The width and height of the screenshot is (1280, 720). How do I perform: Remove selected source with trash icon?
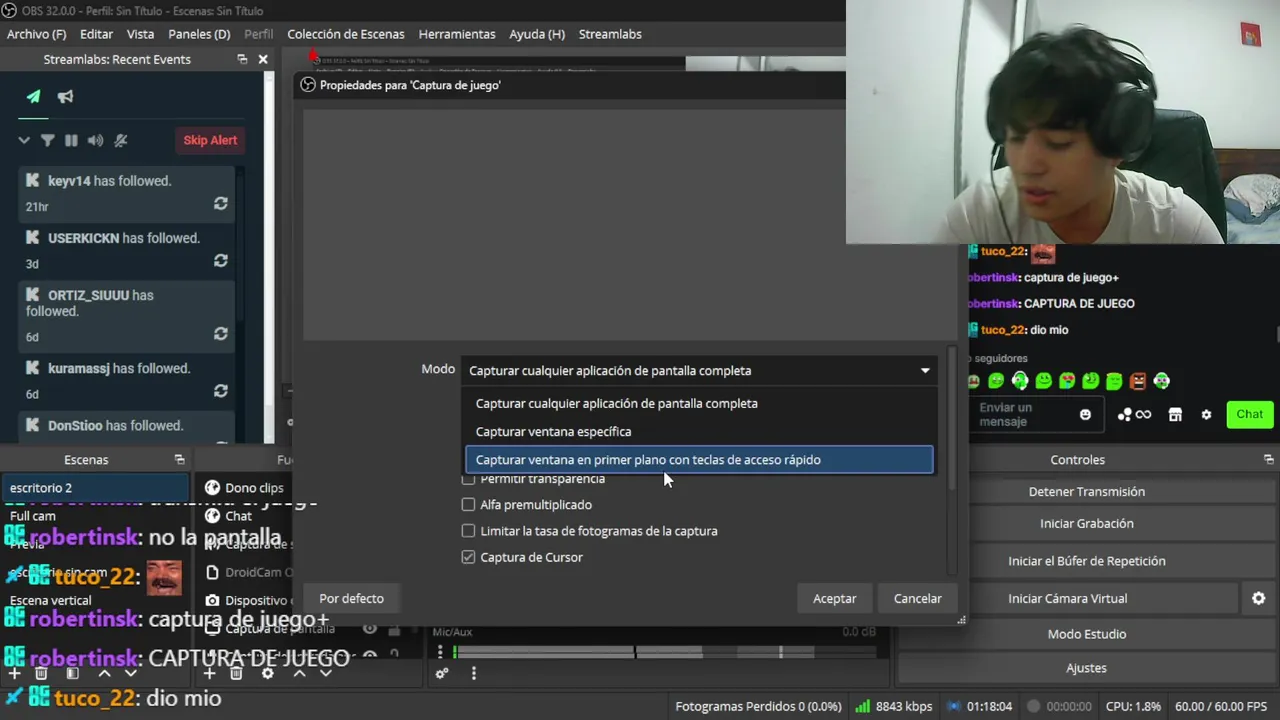(236, 673)
